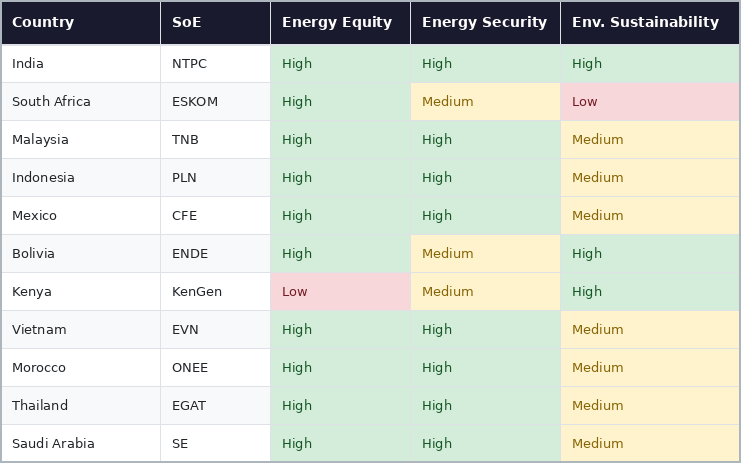
Task: Click Malaysia's Medium sustainability cell
Action: pos(650,140)
